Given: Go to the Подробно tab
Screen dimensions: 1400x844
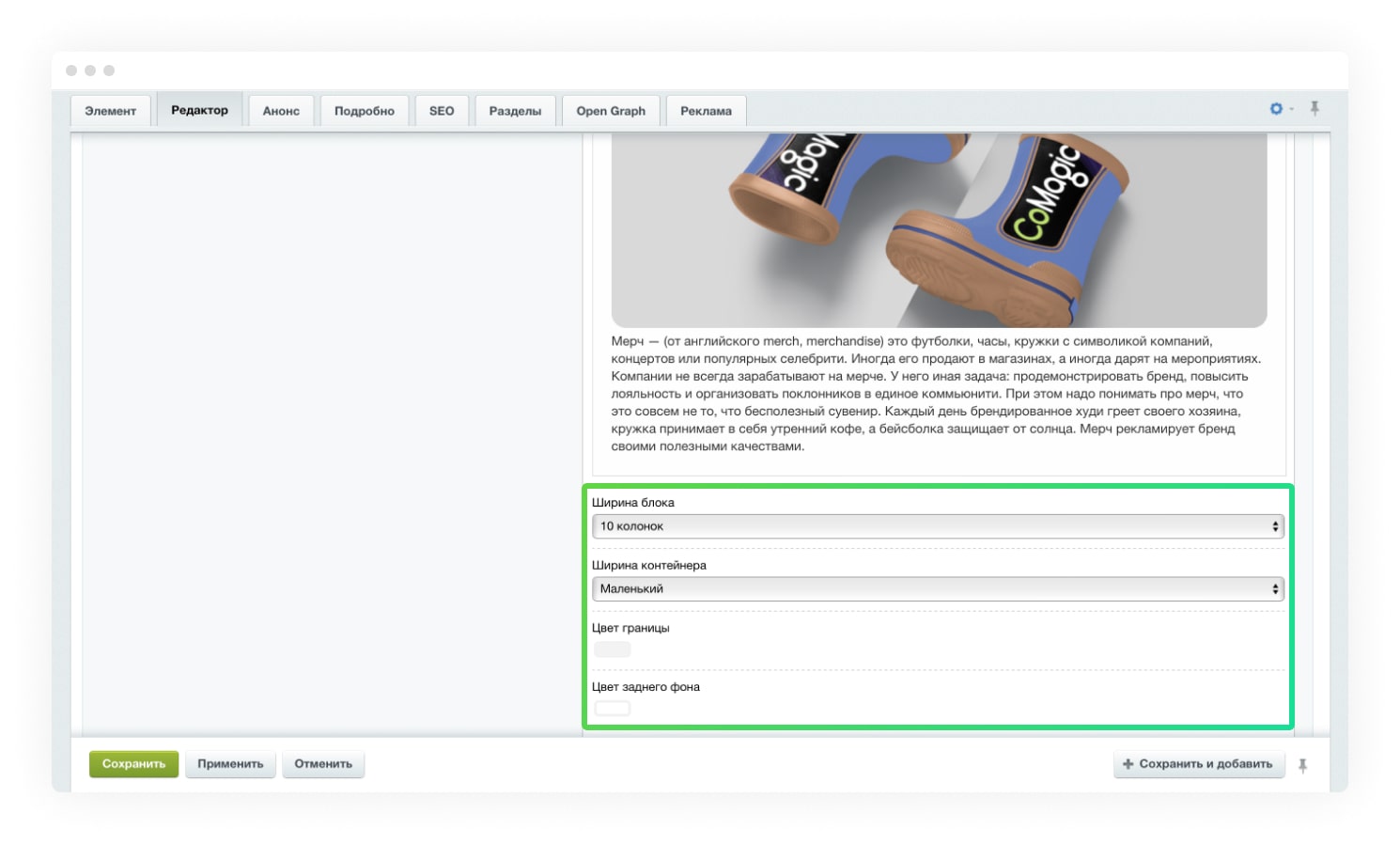Looking at the screenshot, I should (365, 111).
